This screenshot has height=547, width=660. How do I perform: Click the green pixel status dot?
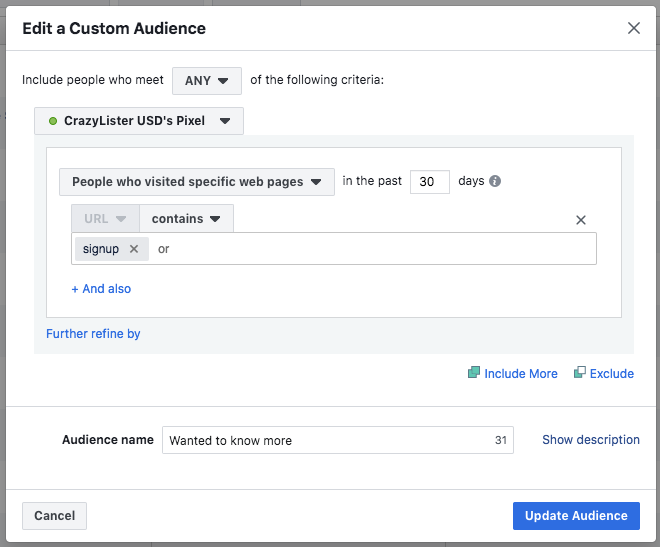click(53, 121)
